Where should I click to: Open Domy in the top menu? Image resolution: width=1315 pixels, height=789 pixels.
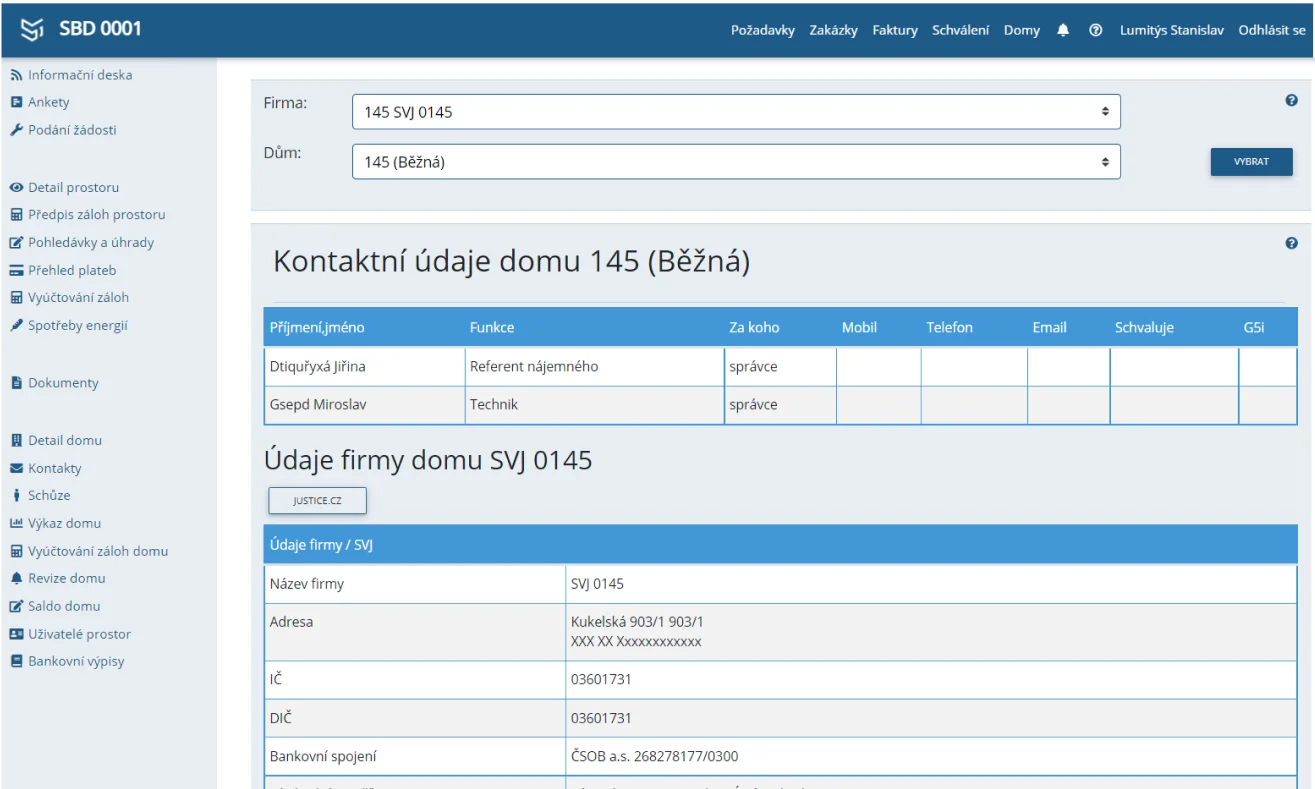pos(1022,31)
